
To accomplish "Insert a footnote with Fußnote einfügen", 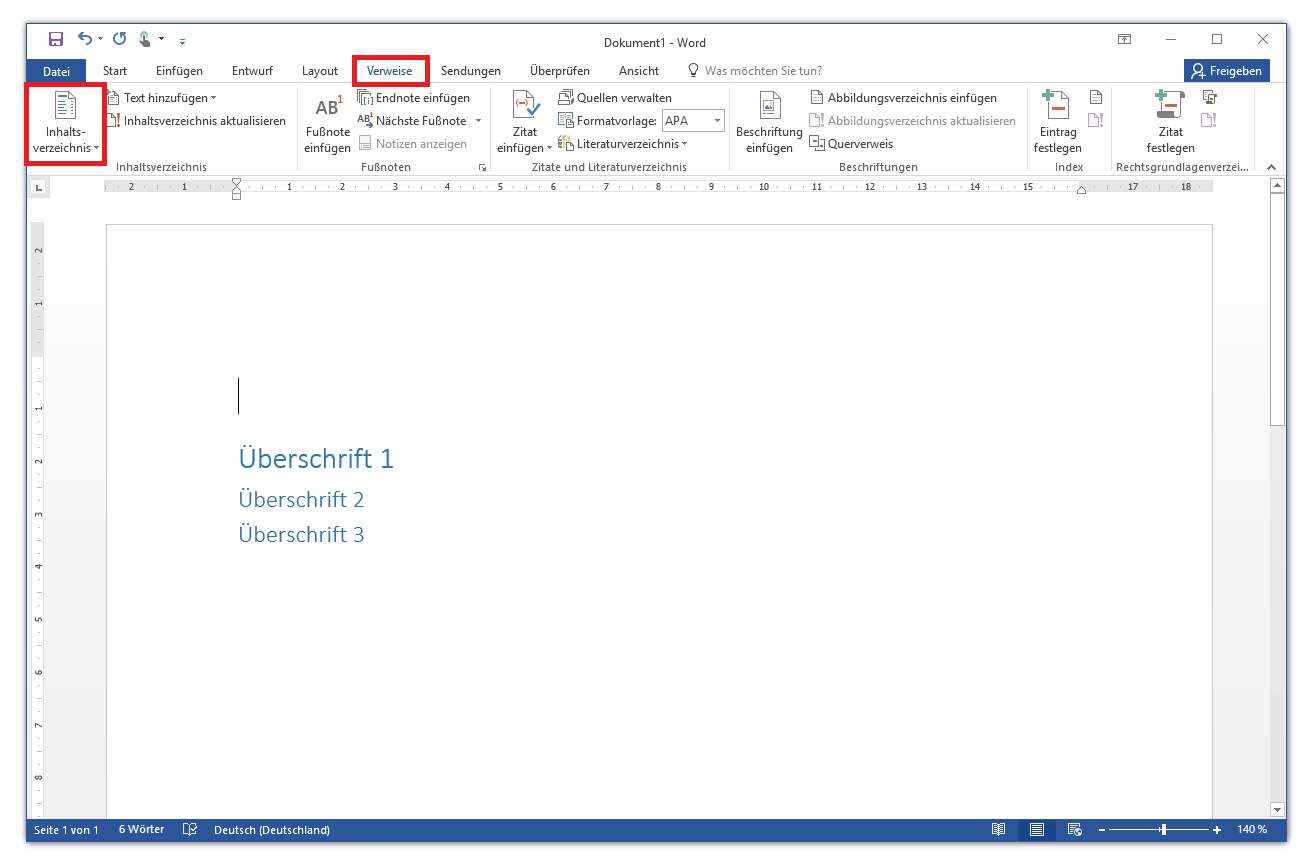I will point(328,124).
